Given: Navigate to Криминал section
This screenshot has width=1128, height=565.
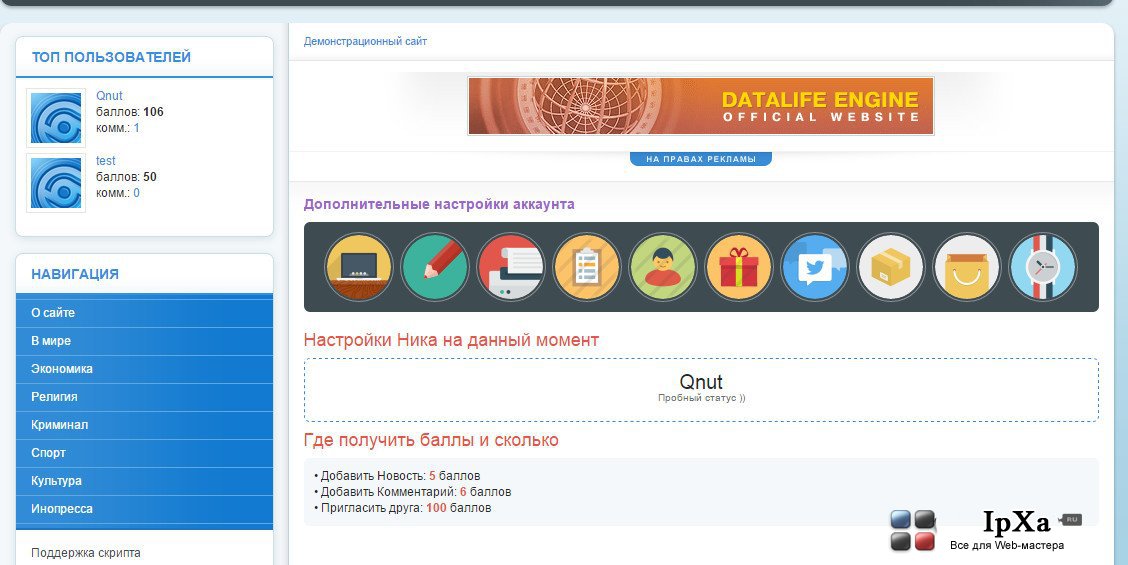Looking at the screenshot, I should click(145, 425).
